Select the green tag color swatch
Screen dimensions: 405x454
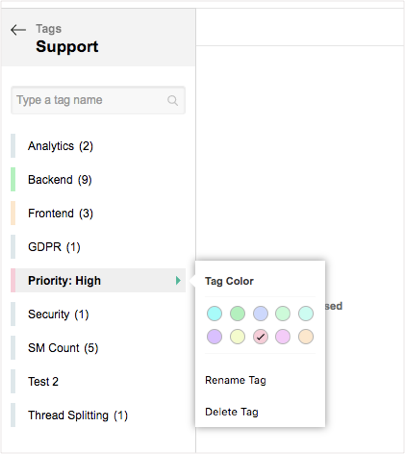coord(237,314)
